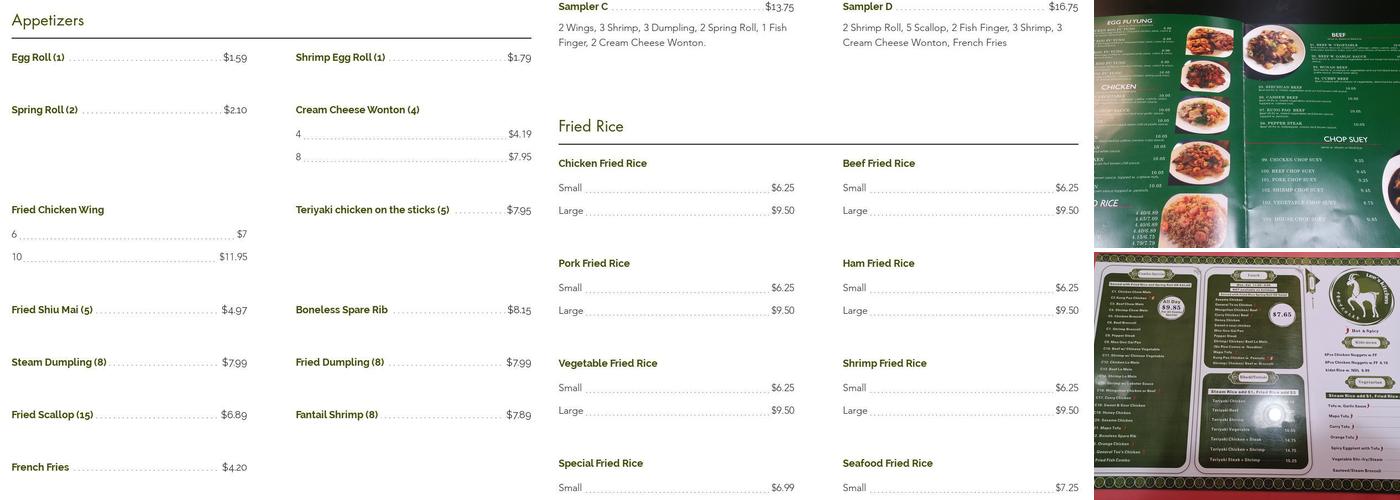Select the Boneless Spare Rib item
This screenshot has height=500, width=1400.
click(341, 310)
